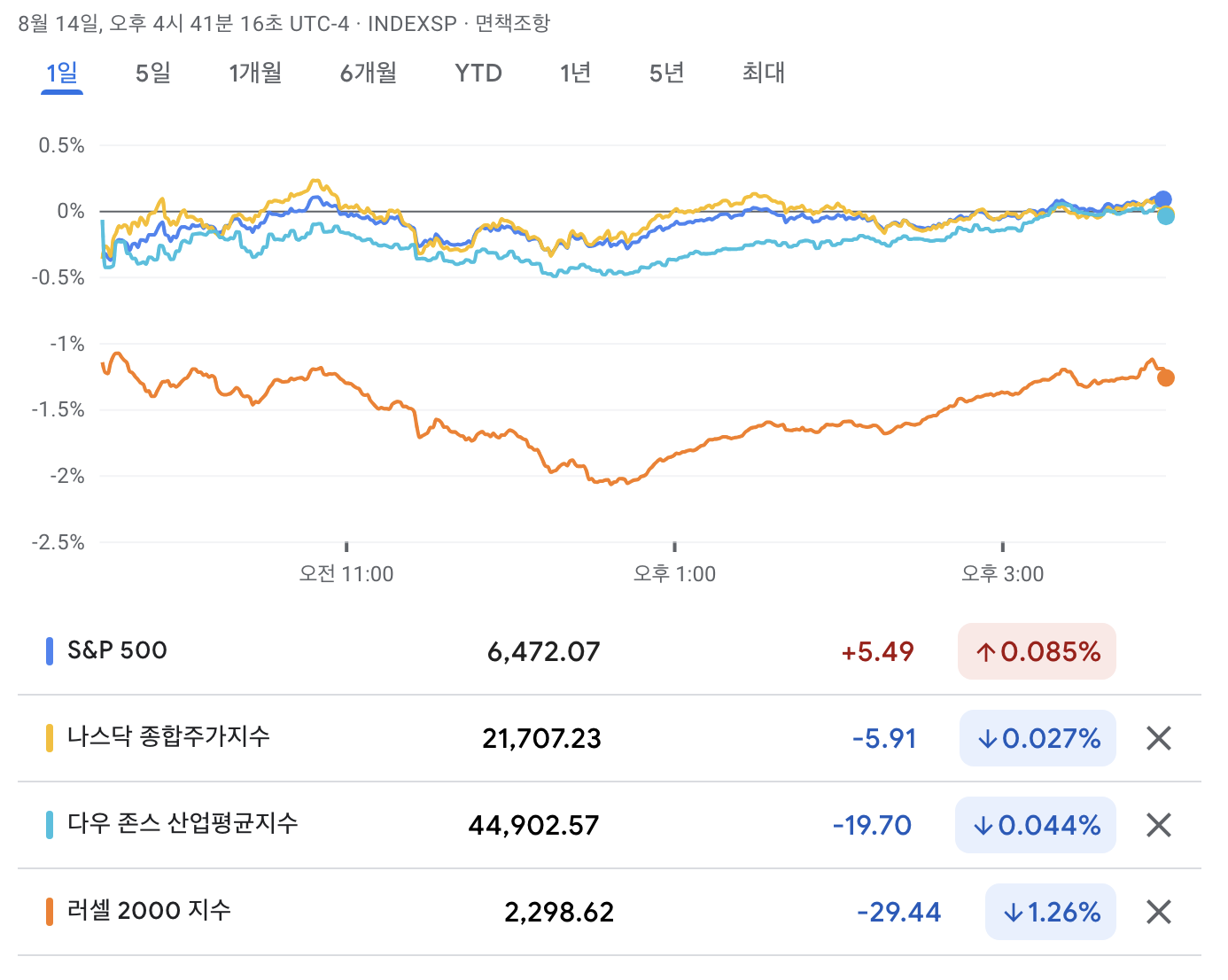The image size is (1228, 980).
Task: Show the 5년 chart range
Action: [x=667, y=73]
